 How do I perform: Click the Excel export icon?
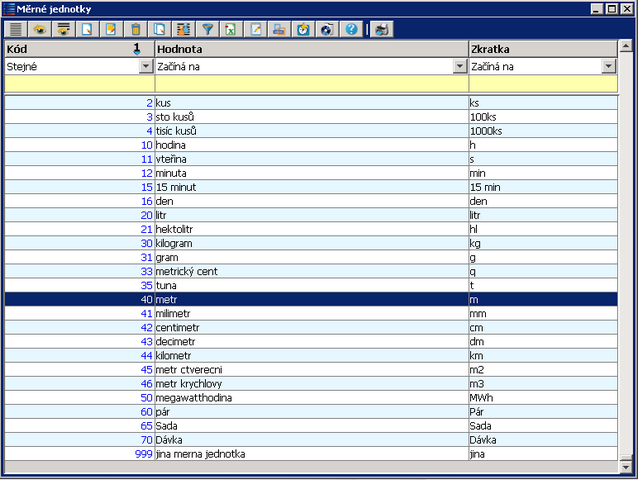(230, 29)
